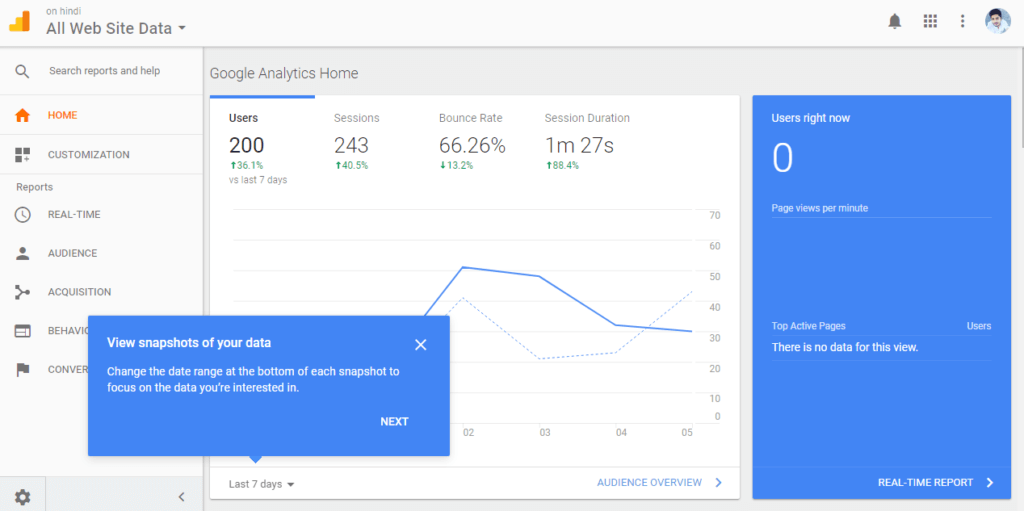Open the REAL-TIME REPORT link
The width and height of the screenshot is (1024, 511).
[925, 483]
